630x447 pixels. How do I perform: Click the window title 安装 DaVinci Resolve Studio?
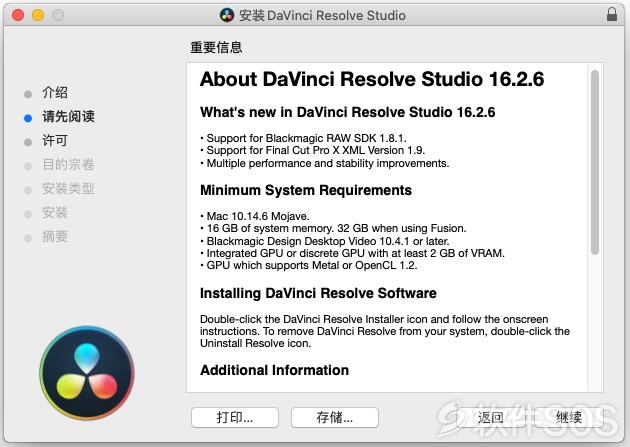pyautogui.click(x=322, y=15)
